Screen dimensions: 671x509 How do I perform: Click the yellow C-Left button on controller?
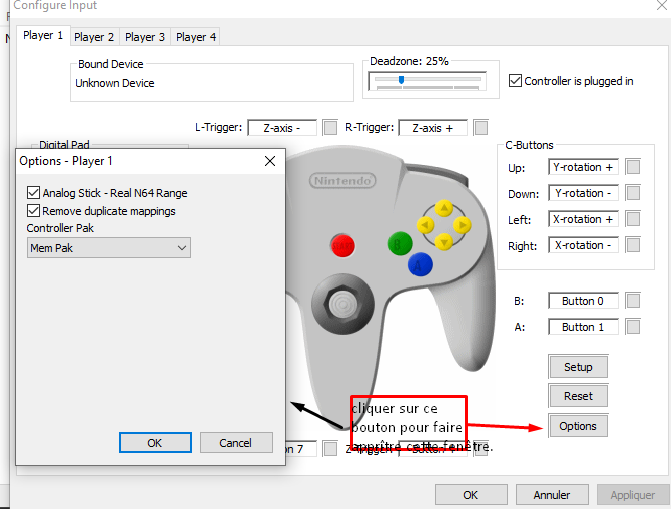[x=425, y=225]
